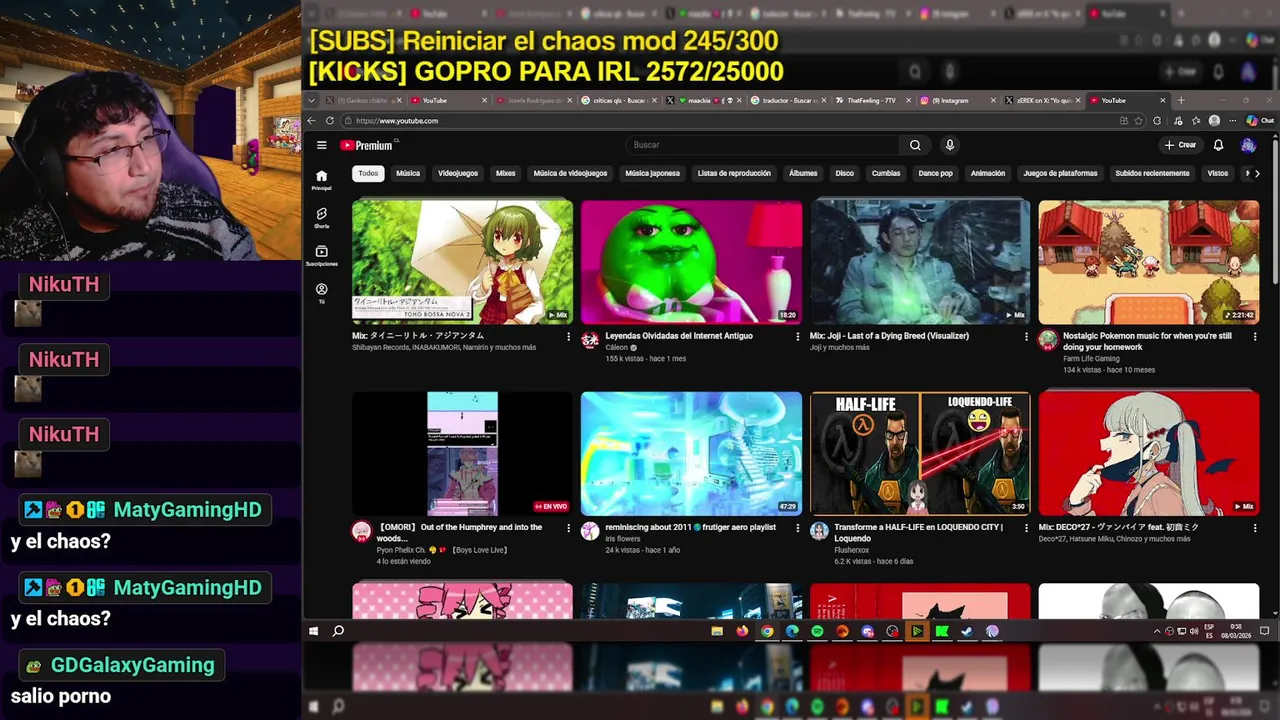The image size is (1280, 720).
Task: Launch Chrome from the taskbar
Action: [767, 631]
